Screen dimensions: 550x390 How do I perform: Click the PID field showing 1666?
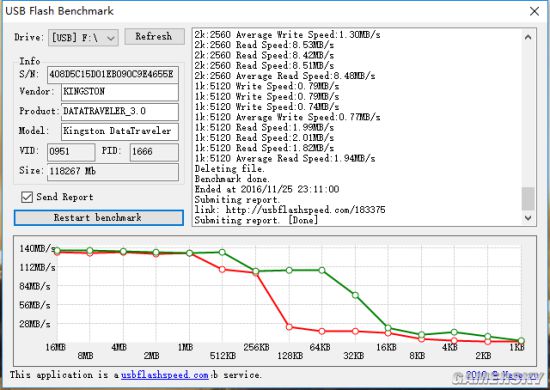(154, 152)
